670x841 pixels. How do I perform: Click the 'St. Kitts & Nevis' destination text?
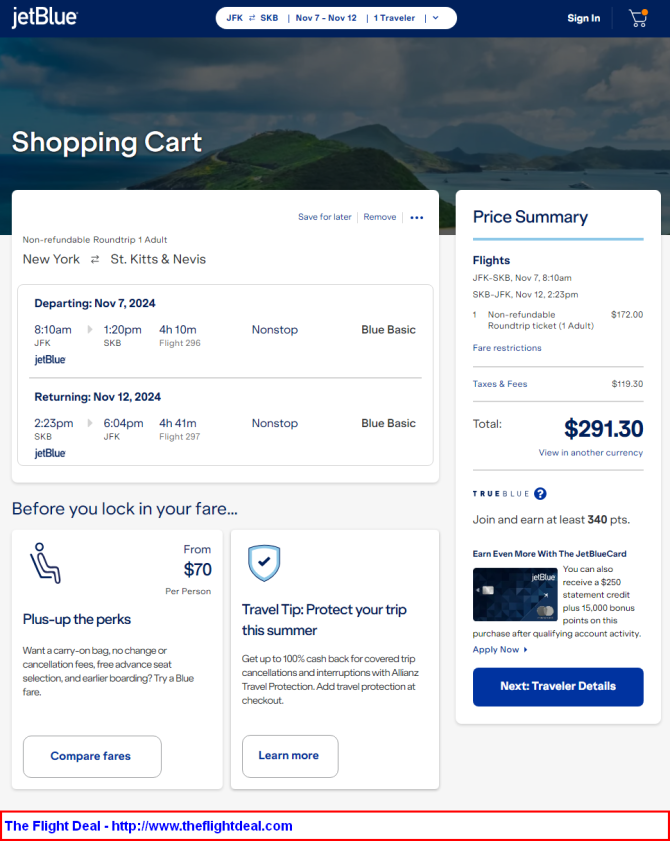(x=158, y=259)
